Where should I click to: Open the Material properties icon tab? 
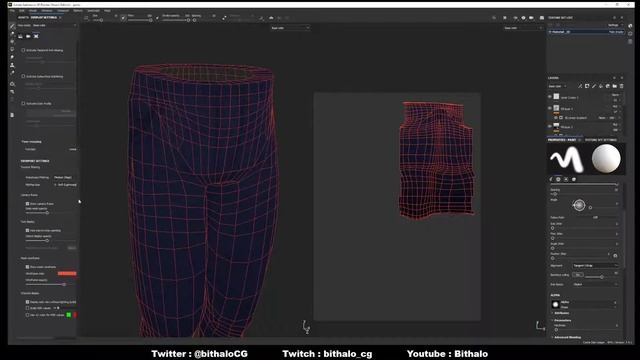pyautogui.click(x=574, y=179)
